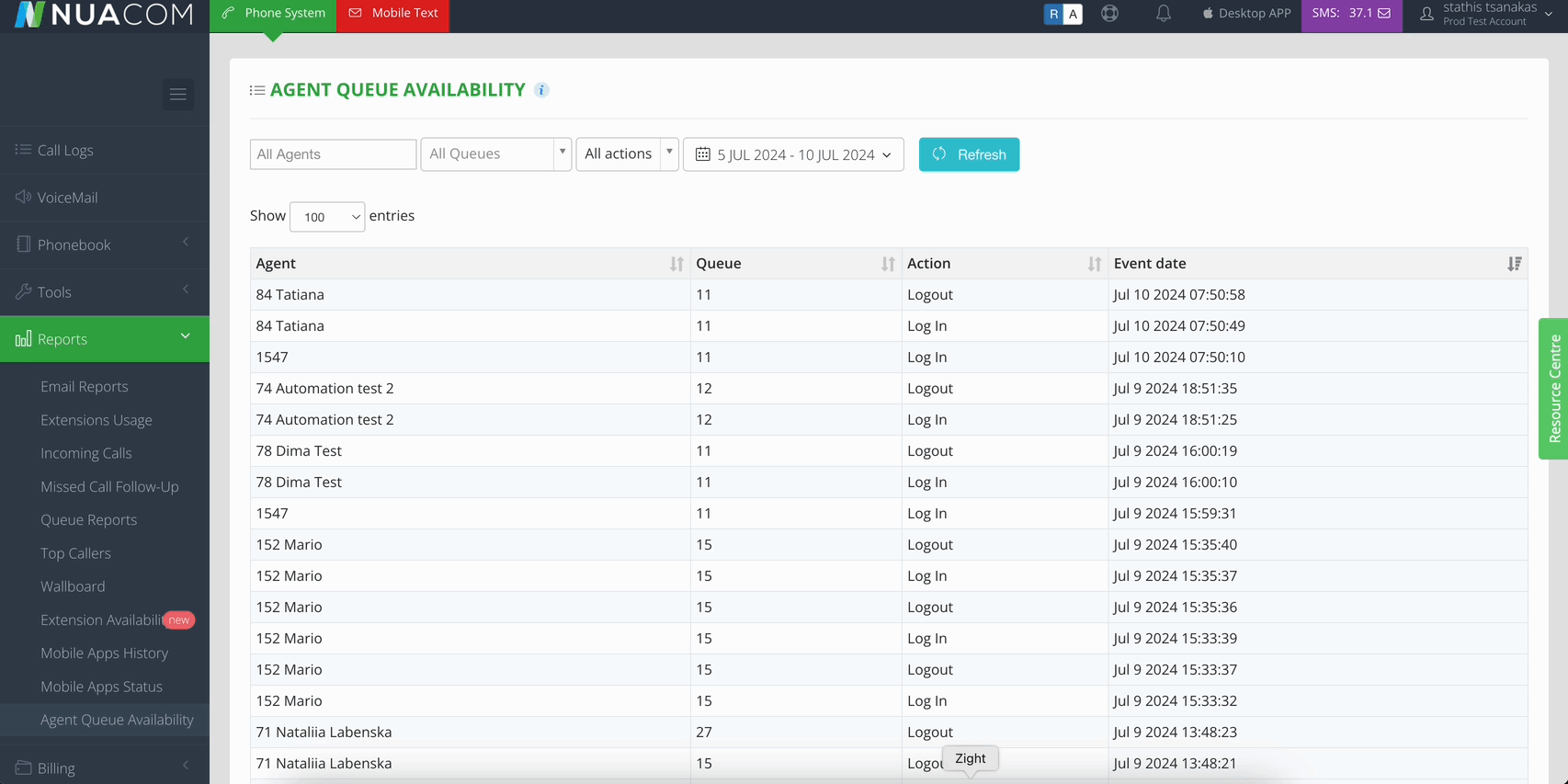This screenshot has width=1568, height=784.
Task: Click the calendar icon in date range
Action: 703,154
